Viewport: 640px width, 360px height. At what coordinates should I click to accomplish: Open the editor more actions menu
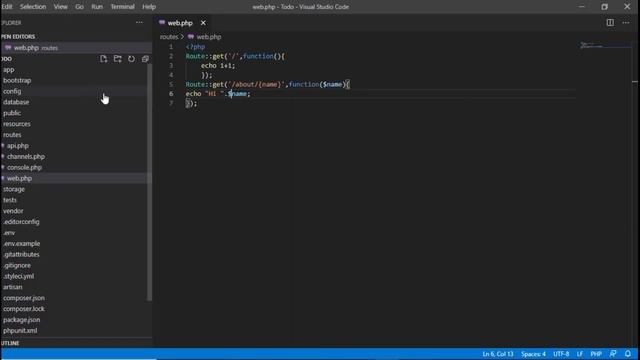(x=626, y=22)
